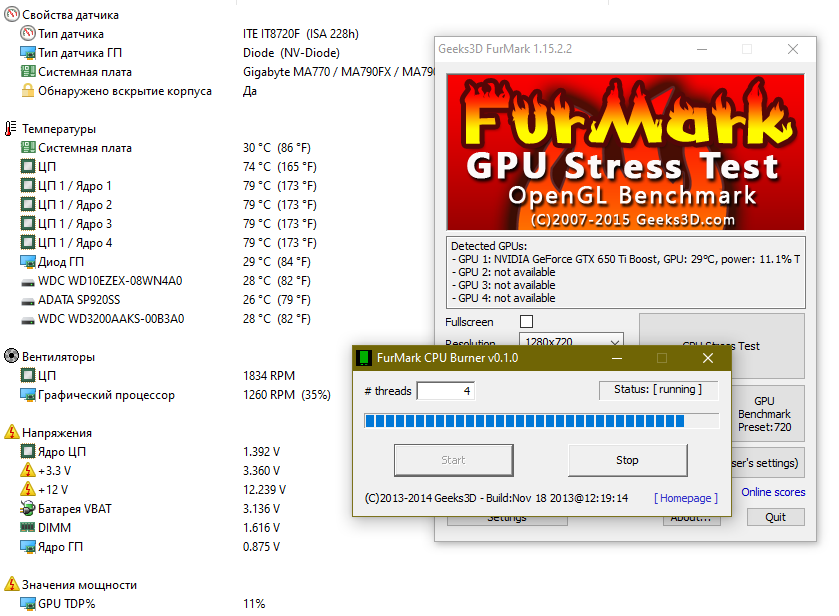The height and width of the screenshot is (616, 839).
Task: Click the Напряжения warning icon
Action: click(12, 432)
